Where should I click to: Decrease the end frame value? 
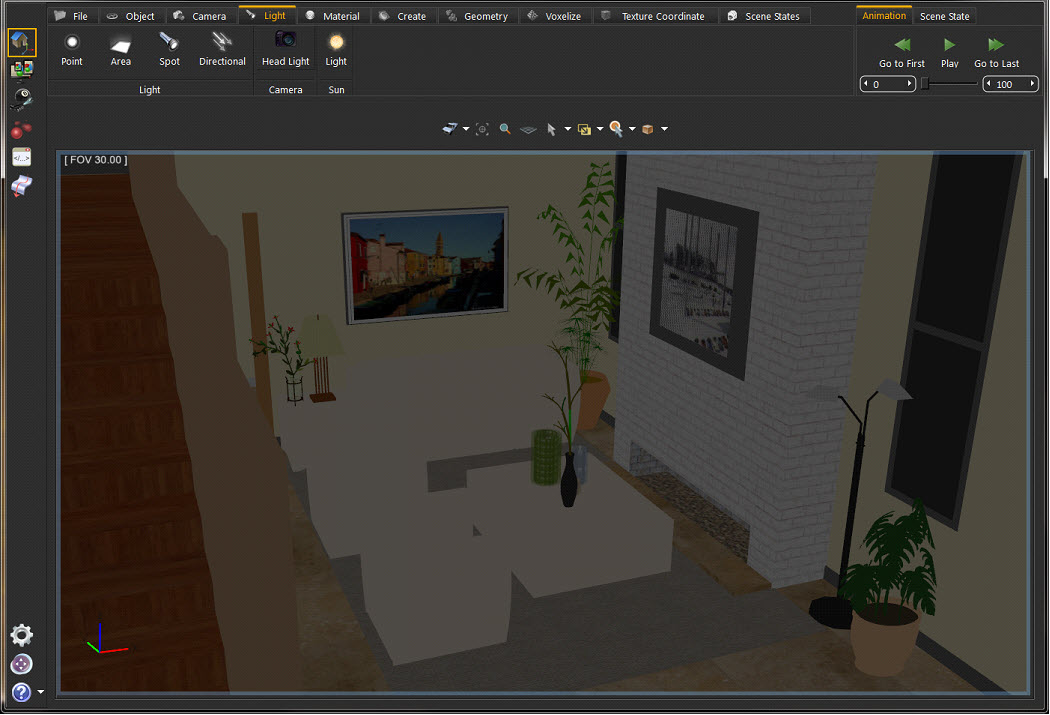tap(989, 84)
